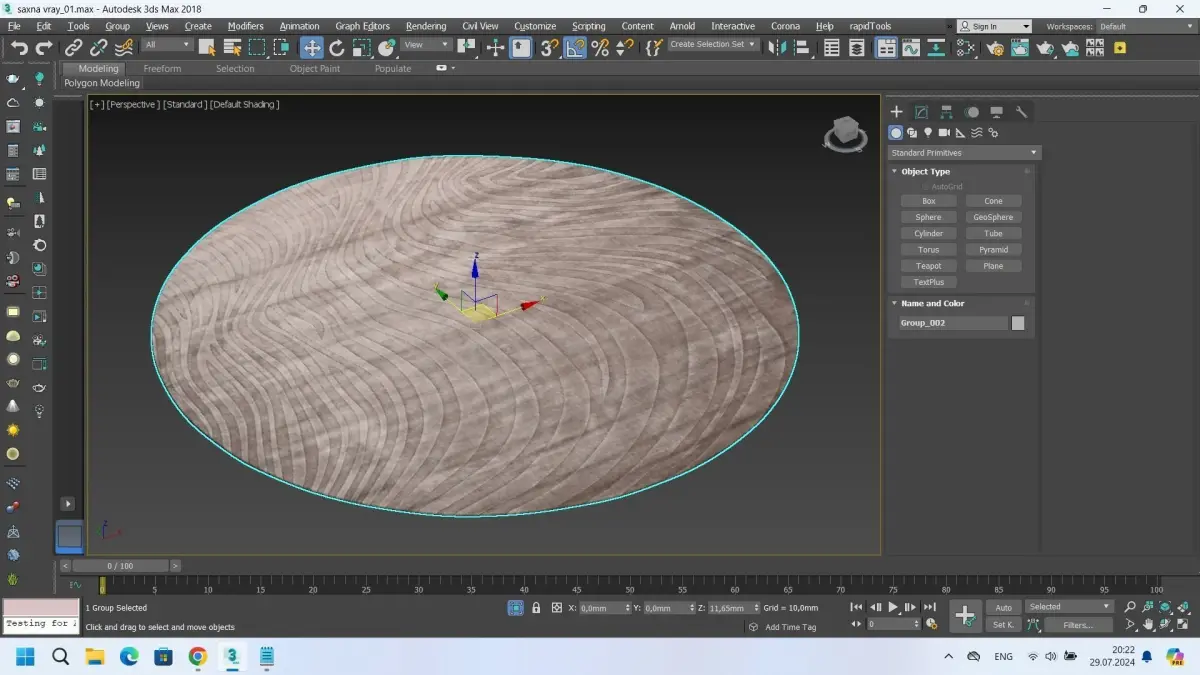
Task: Click the Mirror tool icon
Action: (x=777, y=47)
